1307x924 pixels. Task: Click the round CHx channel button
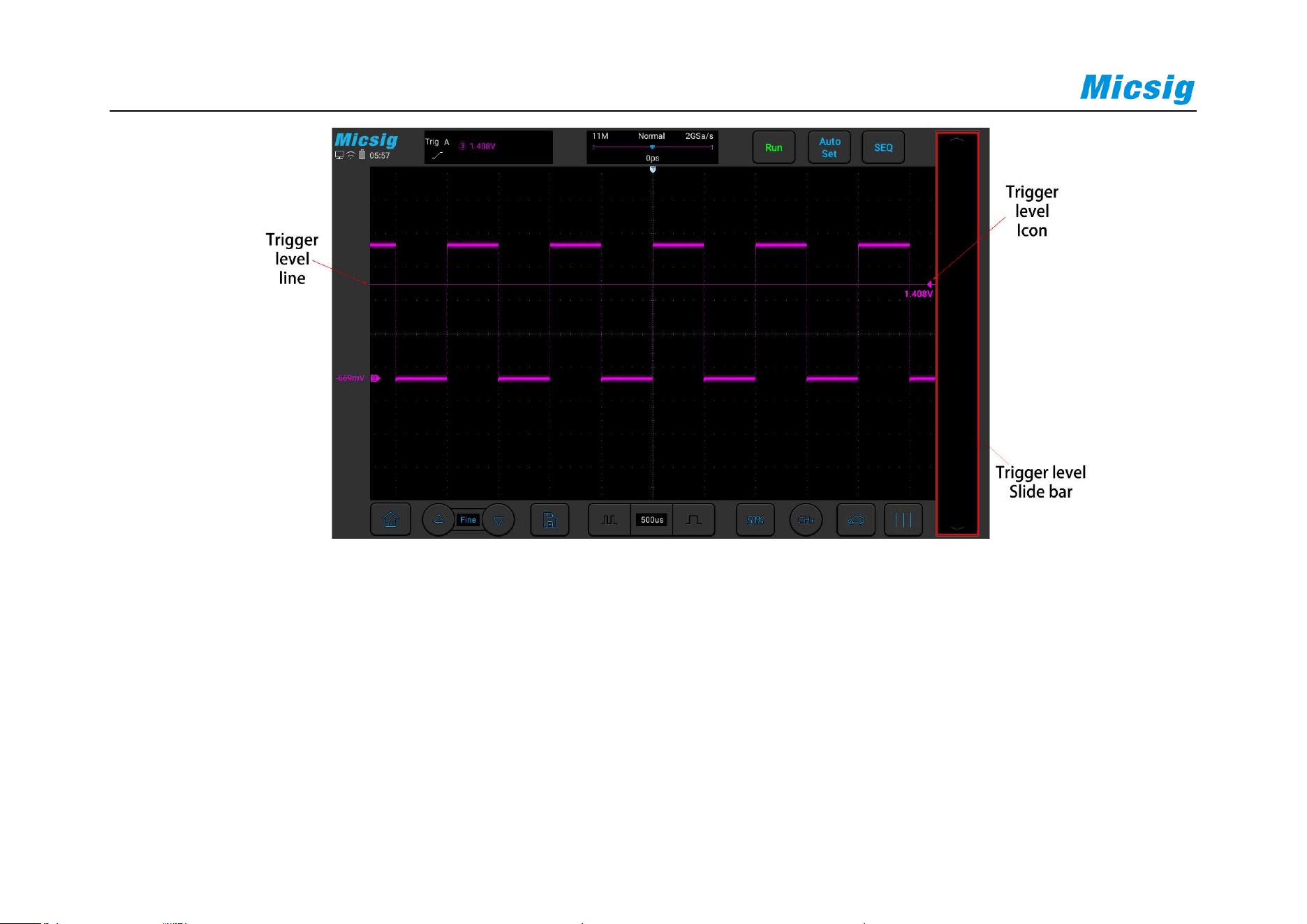pos(806,520)
